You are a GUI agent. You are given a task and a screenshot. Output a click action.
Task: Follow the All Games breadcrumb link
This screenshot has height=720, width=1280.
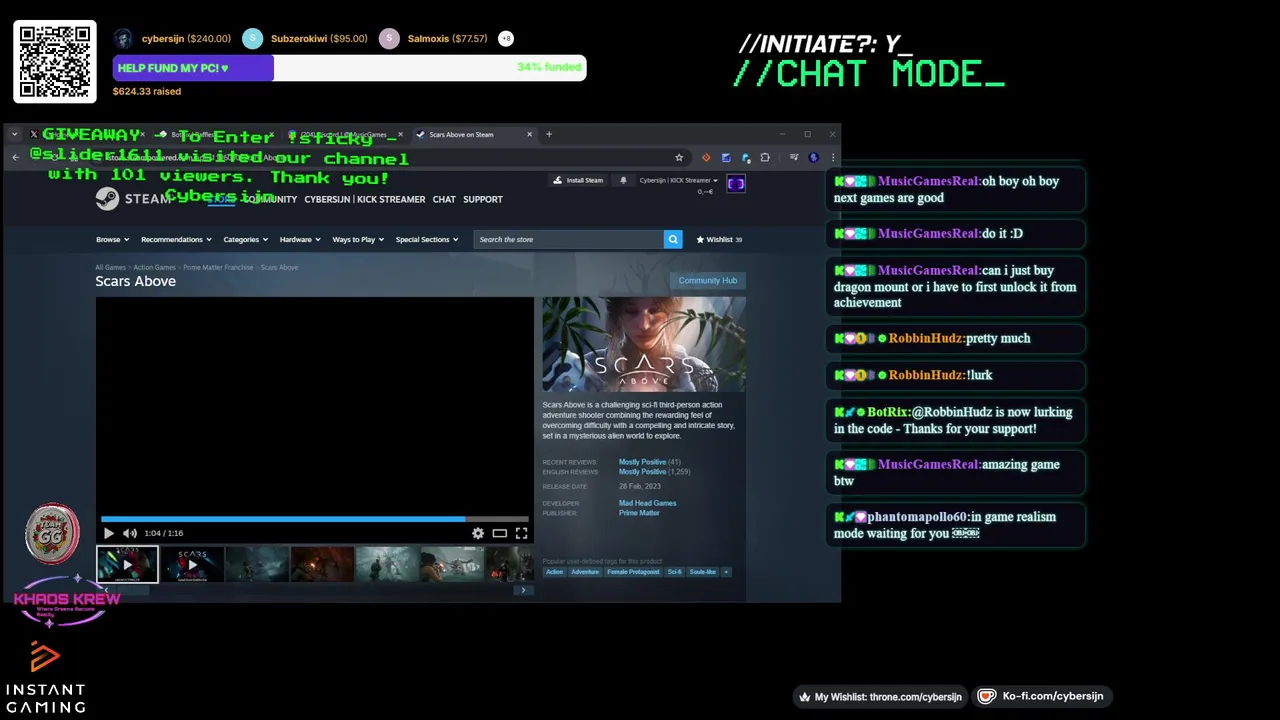(110, 267)
